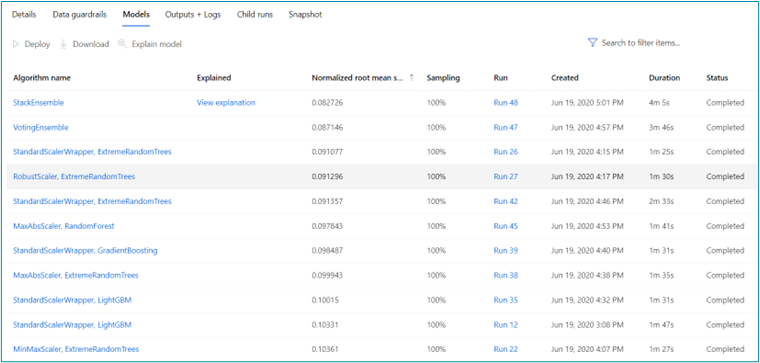Open Run 48 link
760x363 pixels.
[506, 103]
